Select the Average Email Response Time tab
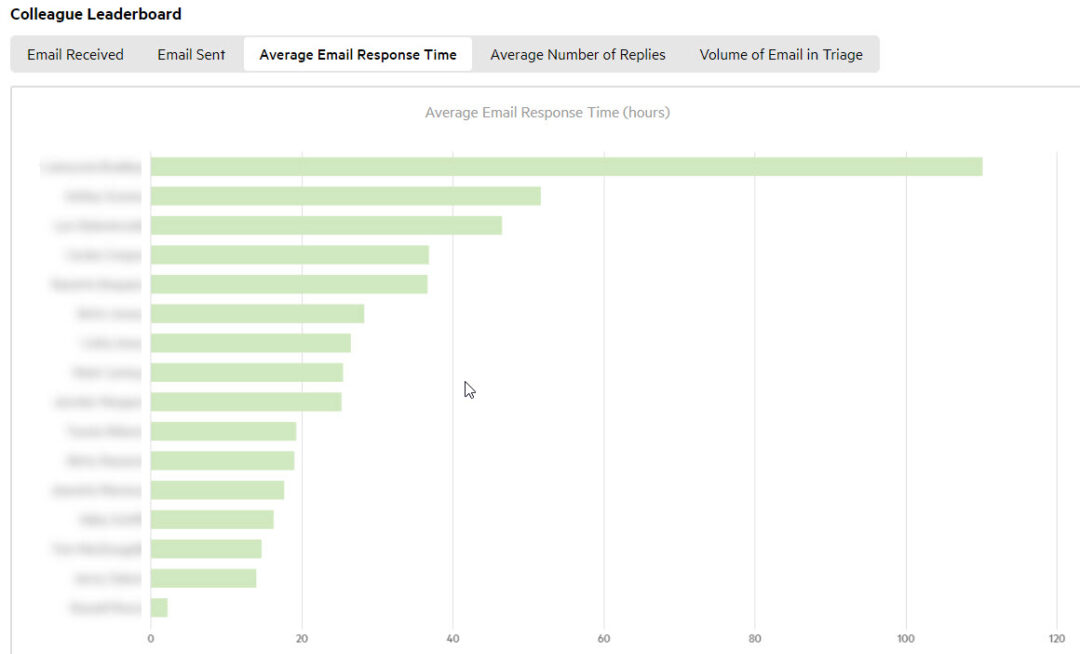The width and height of the screenshot is (1080, 654). 358,55
